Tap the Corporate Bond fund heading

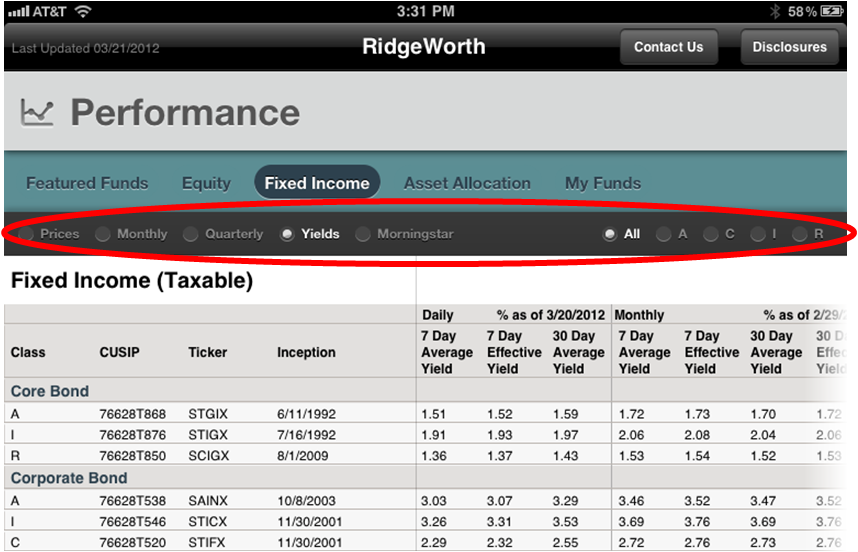[x=69, y=478]
